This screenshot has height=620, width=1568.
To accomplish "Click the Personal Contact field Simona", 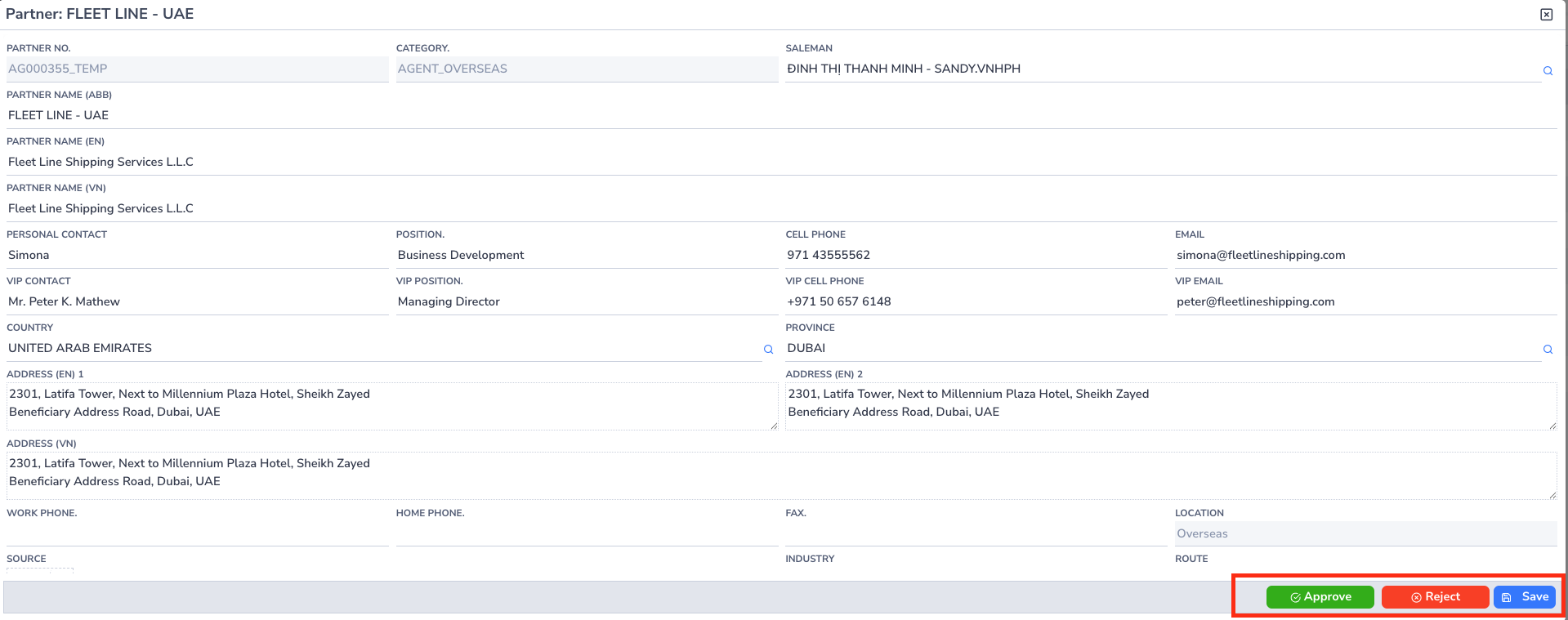I will coord(196,255).
